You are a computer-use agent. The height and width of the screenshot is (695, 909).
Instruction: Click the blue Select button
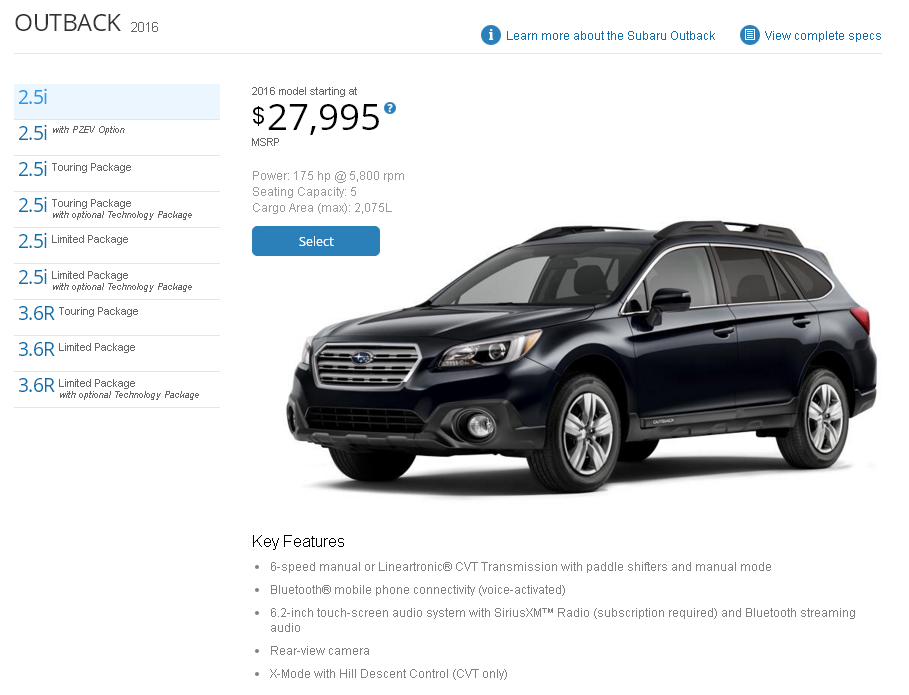tap(316, 241)
